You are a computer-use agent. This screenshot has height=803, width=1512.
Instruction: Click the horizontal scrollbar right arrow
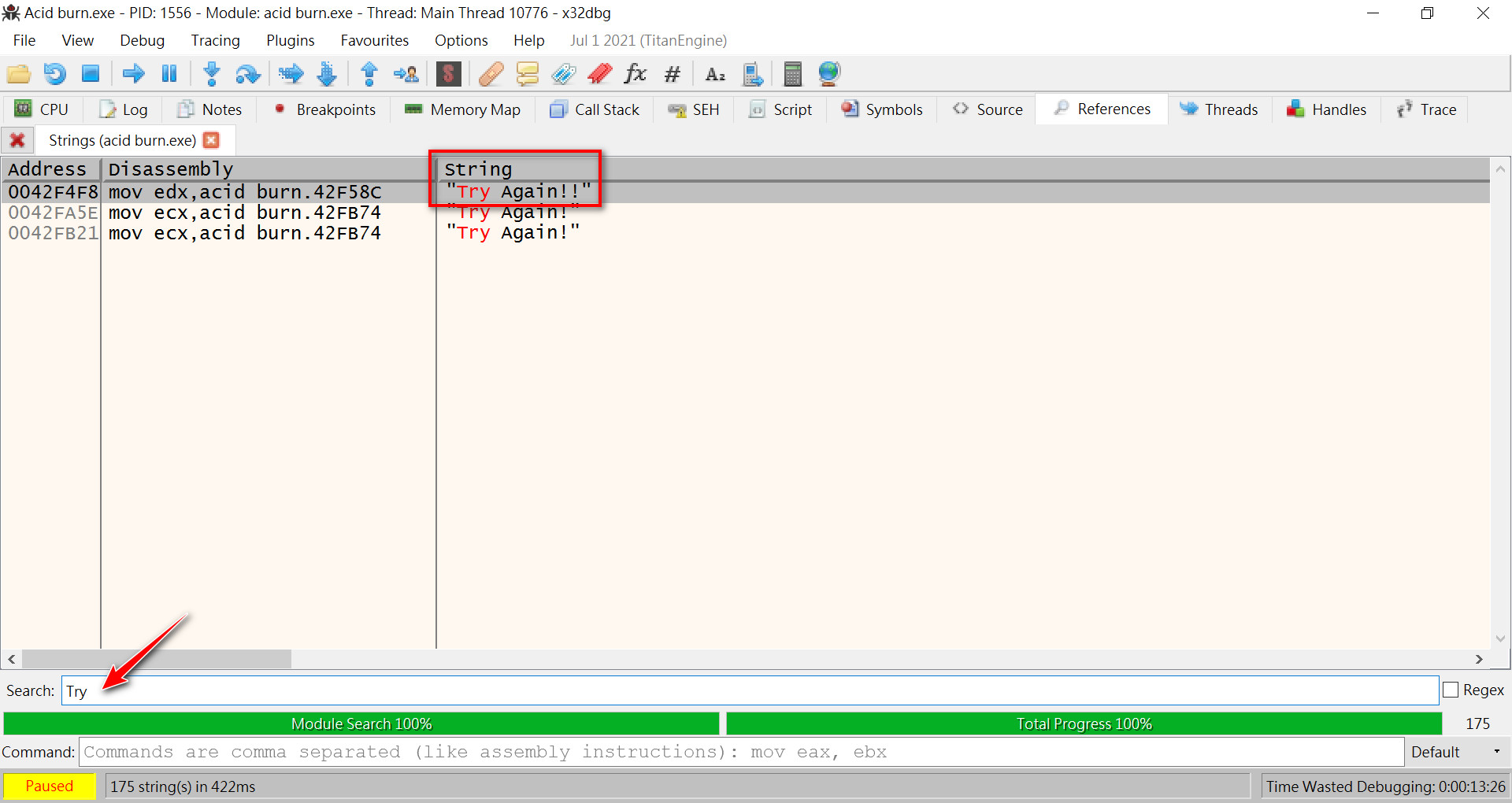click(x=1479, y=659)
